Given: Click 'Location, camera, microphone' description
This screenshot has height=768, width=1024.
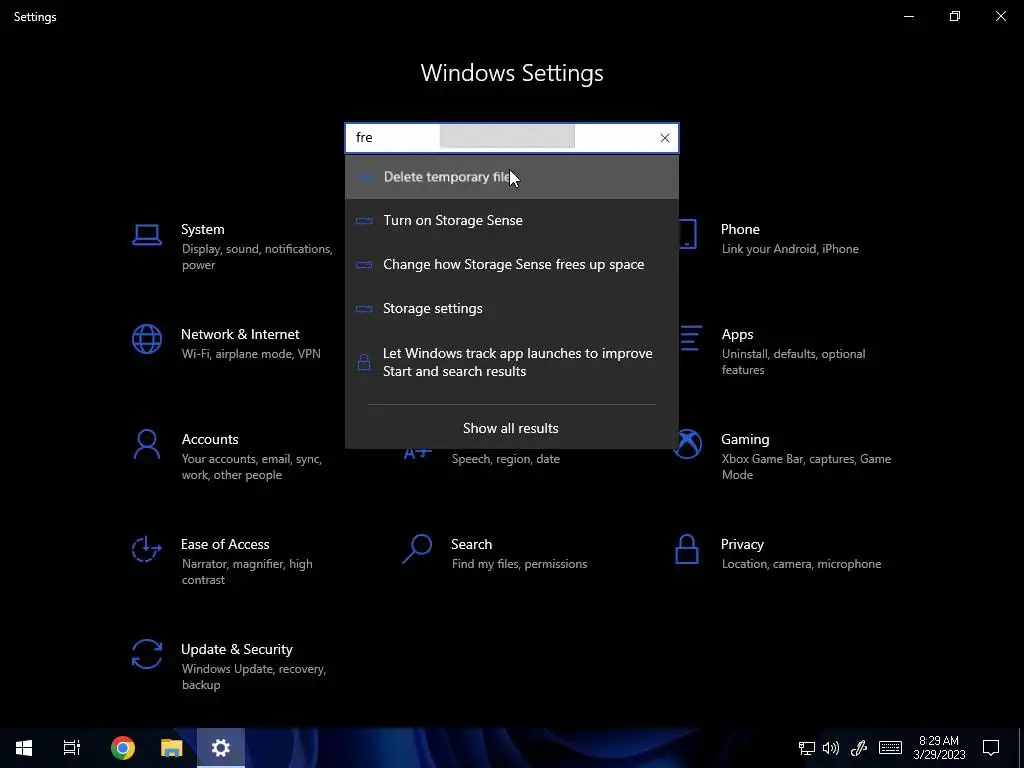Looking at the screenshot, I should pyautogui.click(x=801, y=564).
